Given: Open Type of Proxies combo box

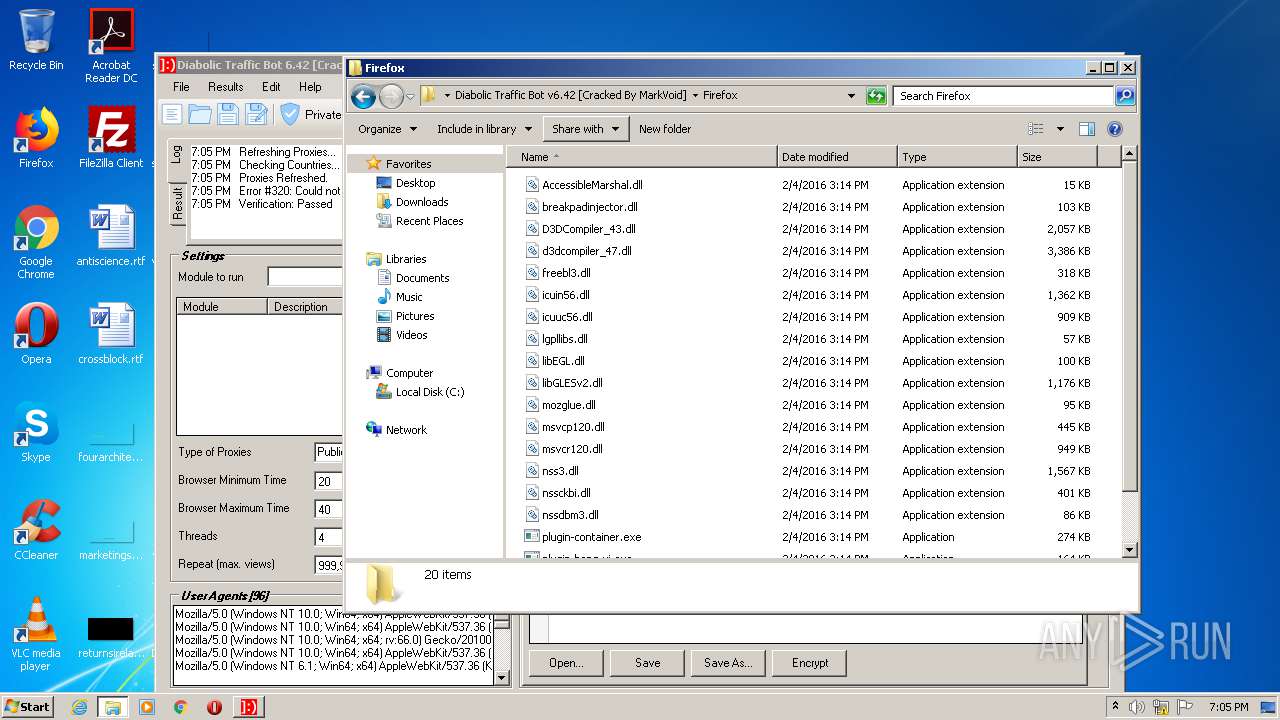Looking at the screenshot, I should (x=329, y=452).
